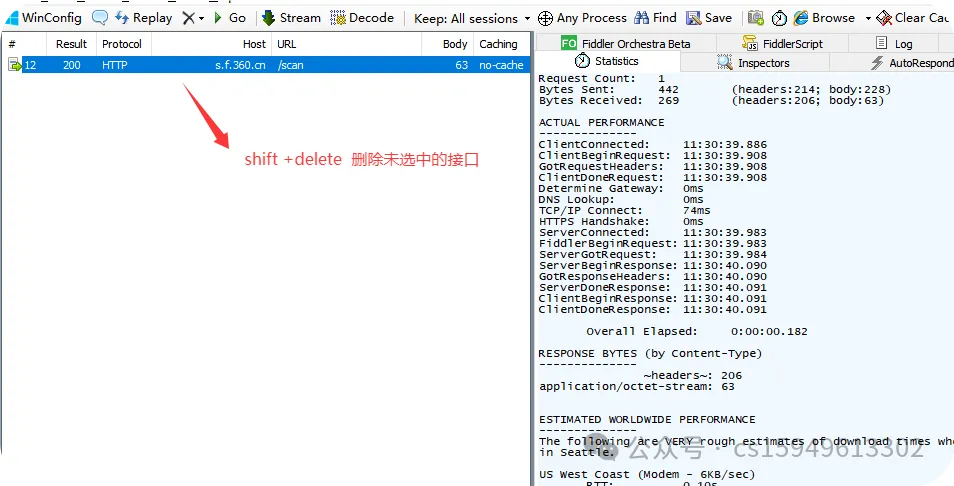Toggle the Decode option in the toolbar
954x486 pixels.
pyautogui.click(x=362, y=18)
